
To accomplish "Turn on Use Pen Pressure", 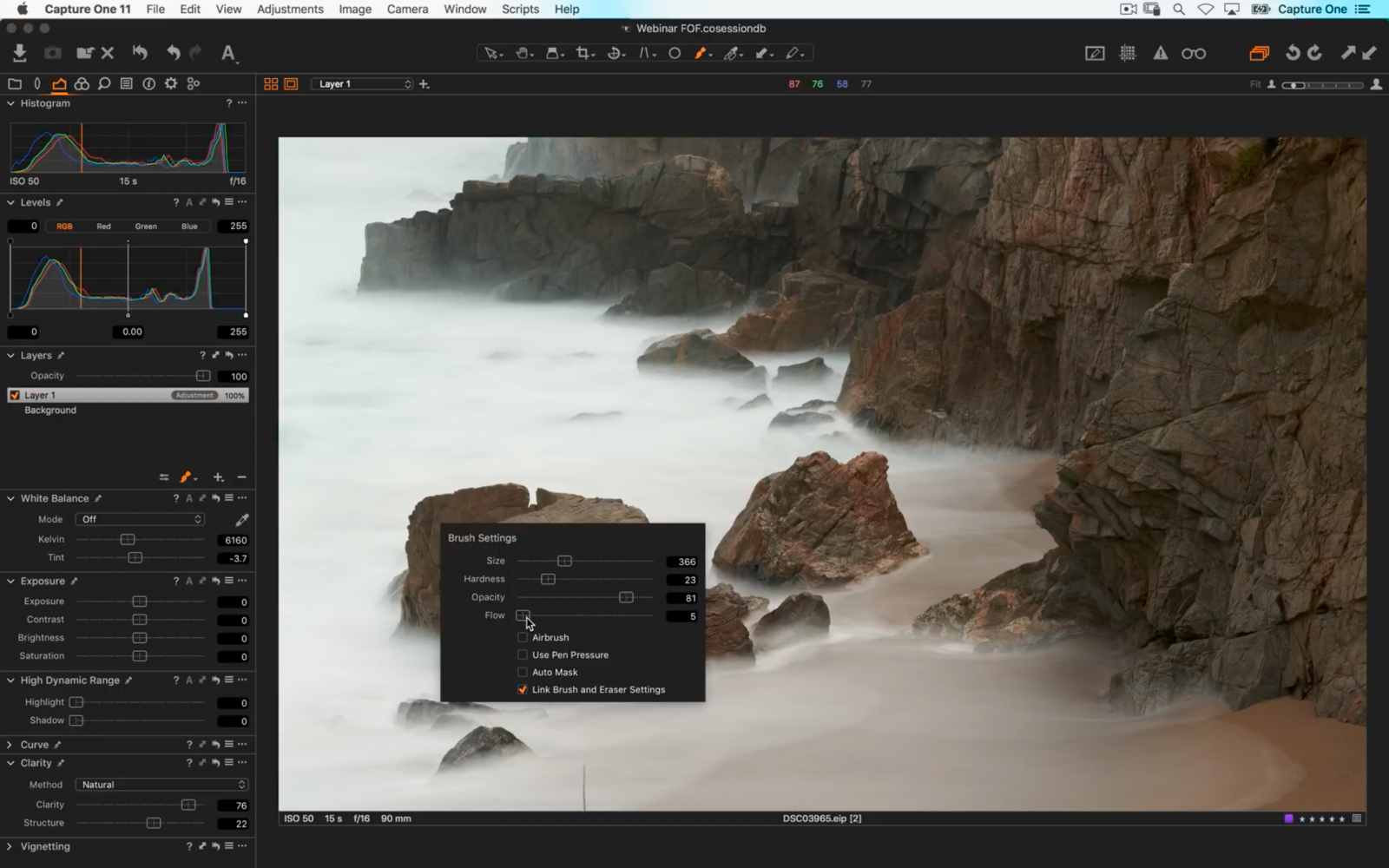I will [522, 654].
